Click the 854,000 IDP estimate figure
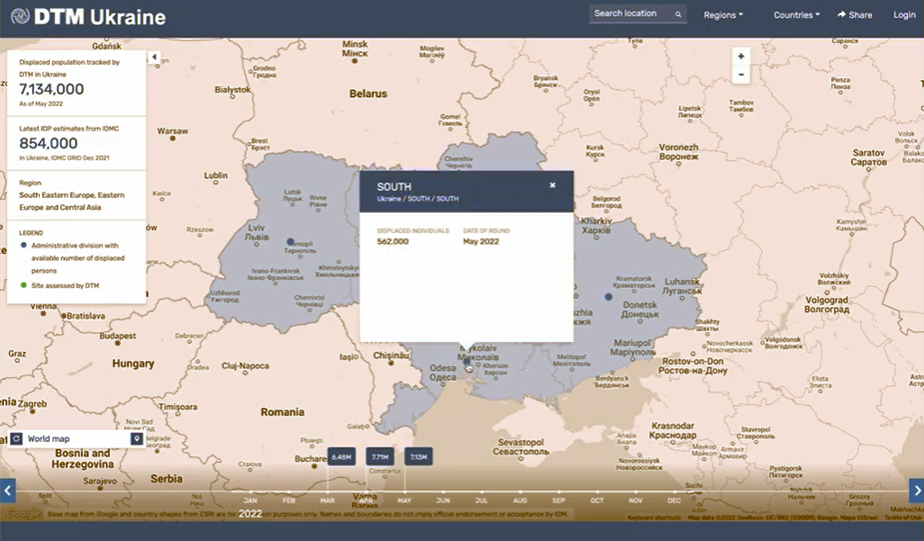This screenshot has height=541, width=924. [48, 143]
